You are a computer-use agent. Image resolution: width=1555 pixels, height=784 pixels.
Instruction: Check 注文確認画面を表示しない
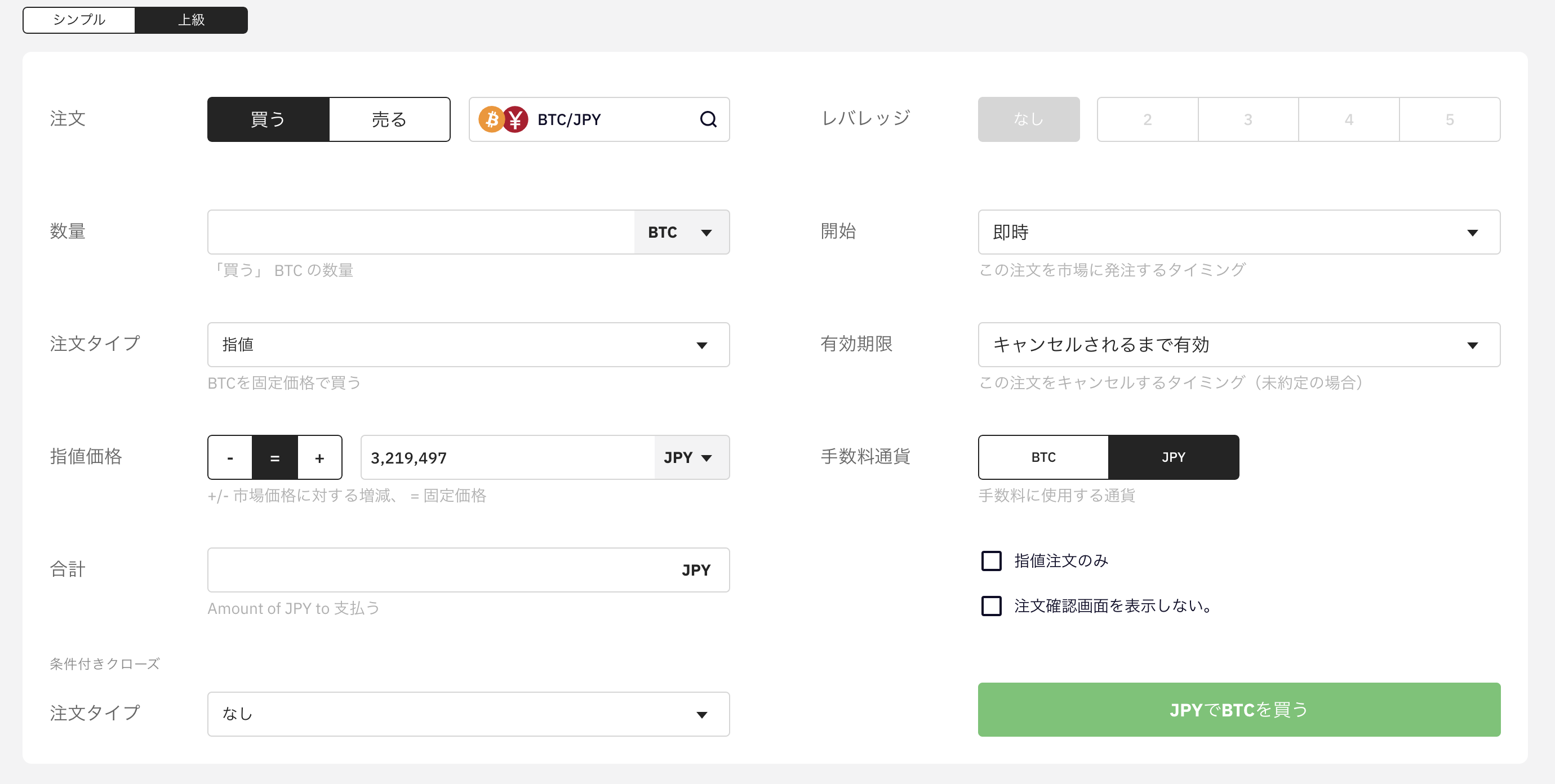(990, 606)
